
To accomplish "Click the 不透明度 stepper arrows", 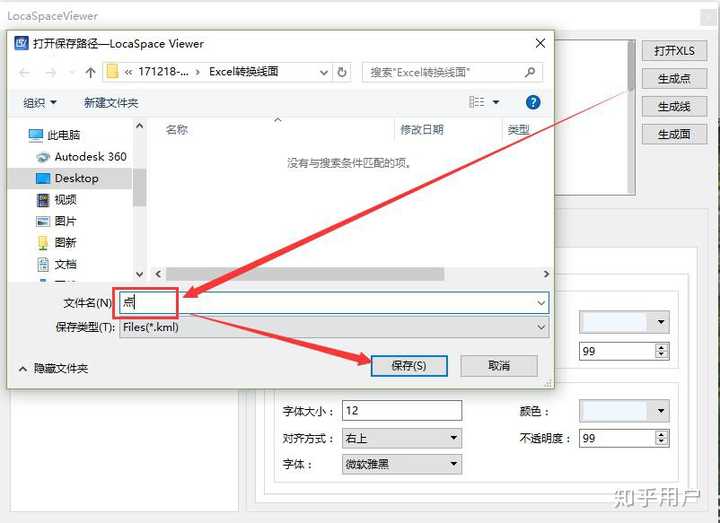I will coord(661,438).
